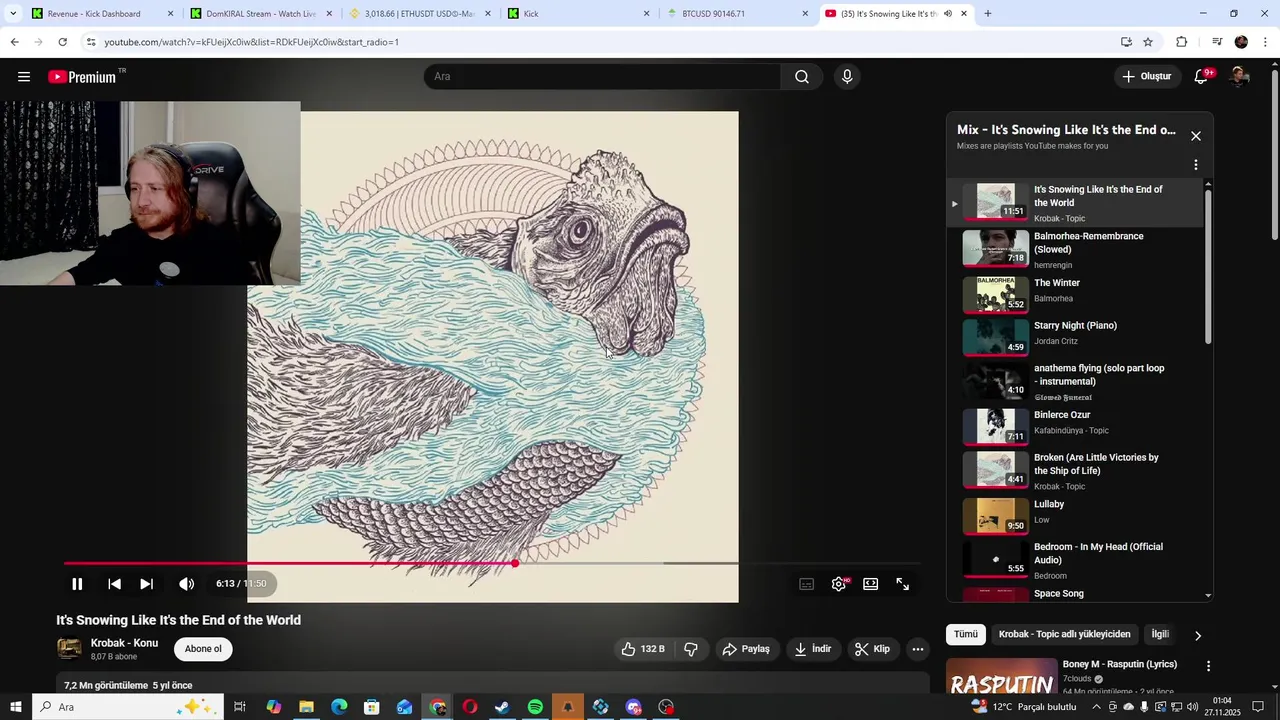Play Balmorhea-Remembrance (Slowed) from the mix
1280x720 pixels.
pyautogui.click(x=1075, y=250)
